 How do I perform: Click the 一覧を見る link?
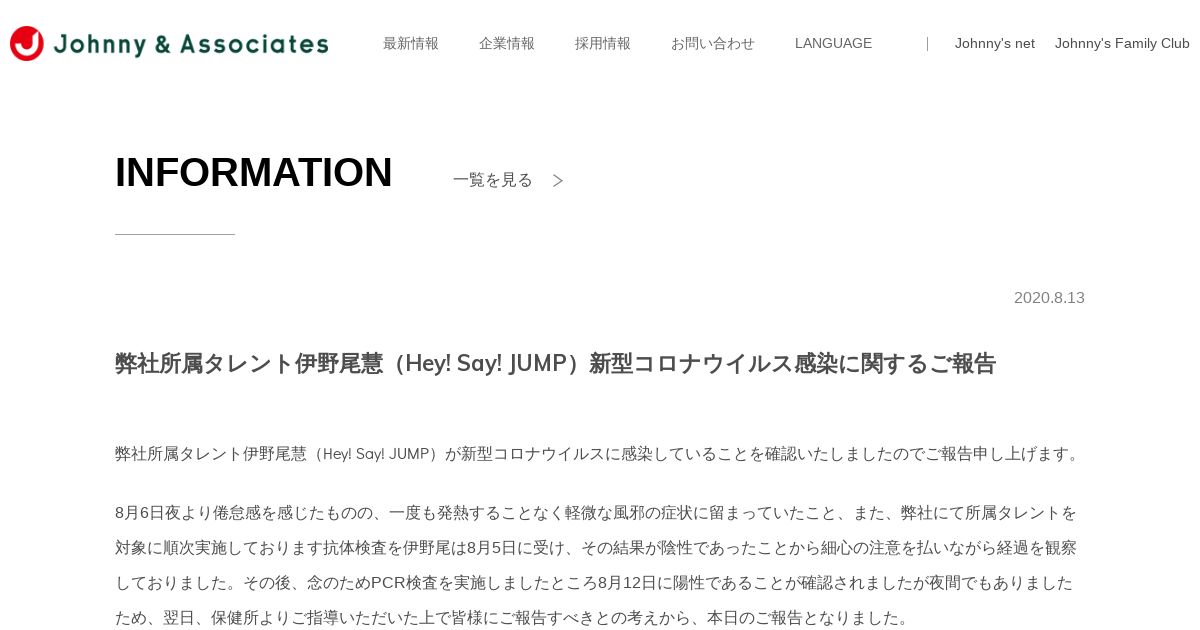click(493, 180)
